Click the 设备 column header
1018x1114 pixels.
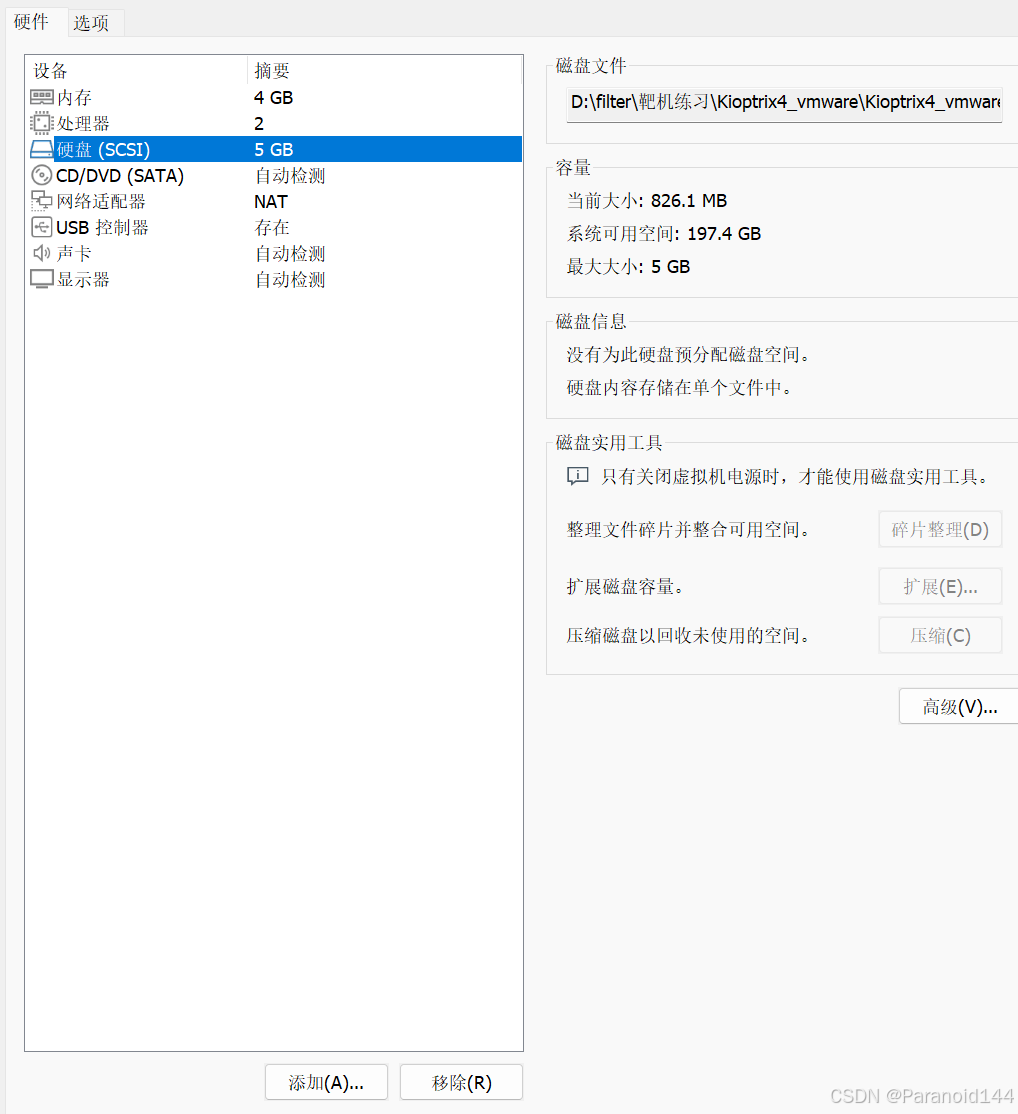[50, 71]
